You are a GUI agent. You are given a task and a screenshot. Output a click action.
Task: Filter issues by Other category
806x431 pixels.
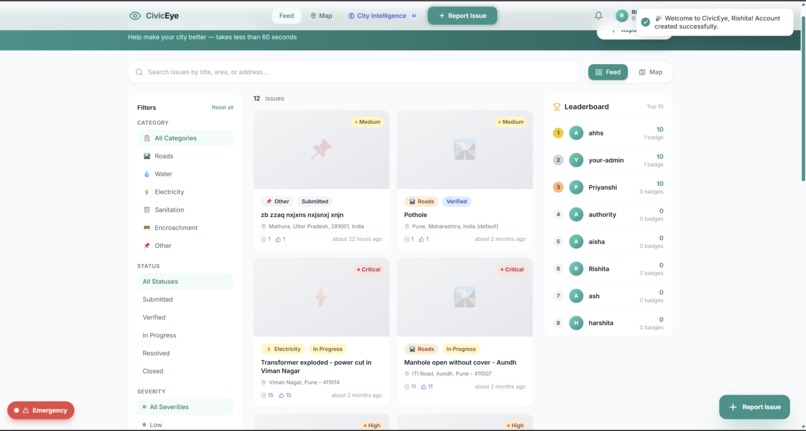coord(185,246)
